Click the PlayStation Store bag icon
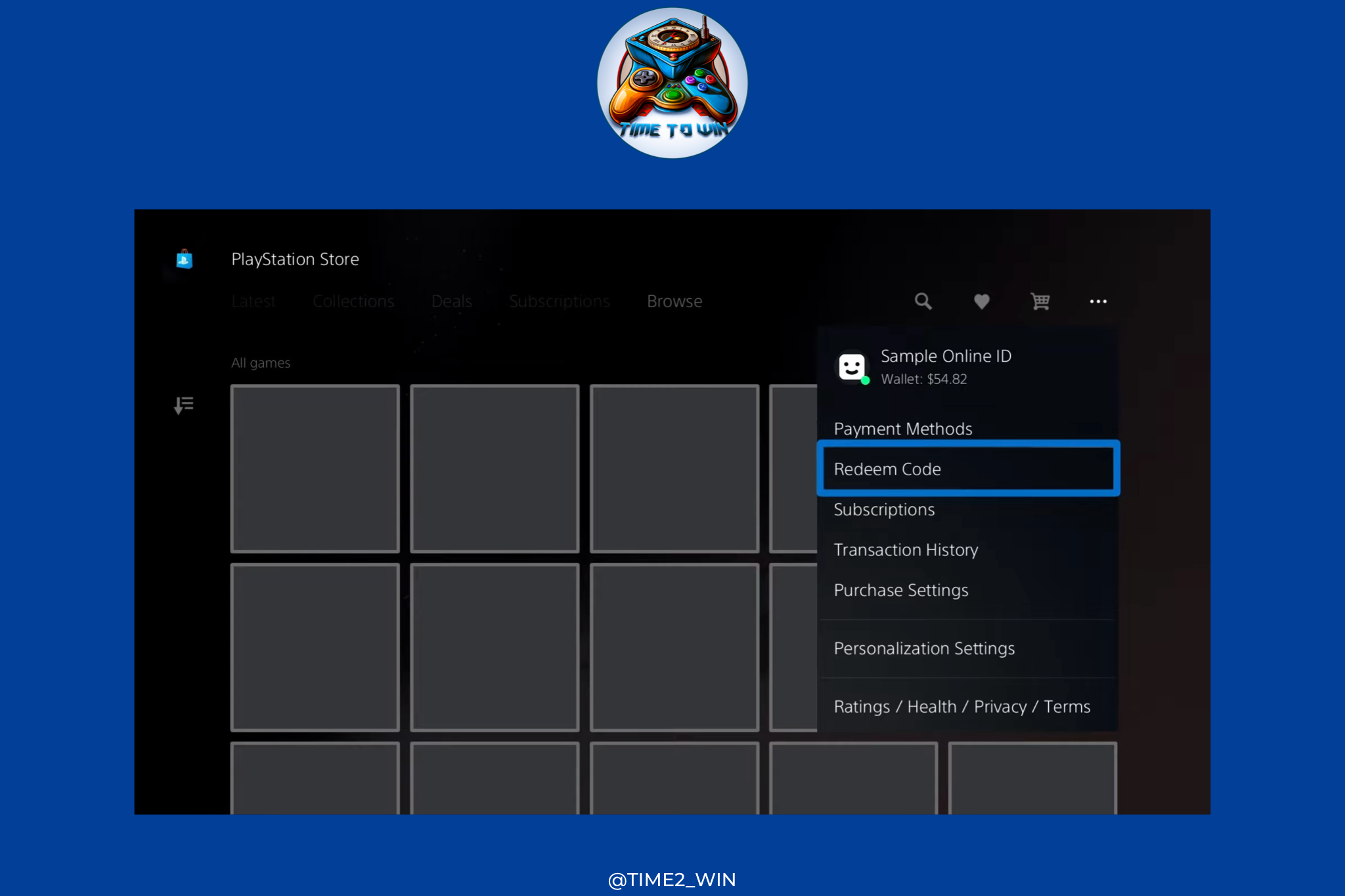1345x896 pixels. (x=185, y=259)
